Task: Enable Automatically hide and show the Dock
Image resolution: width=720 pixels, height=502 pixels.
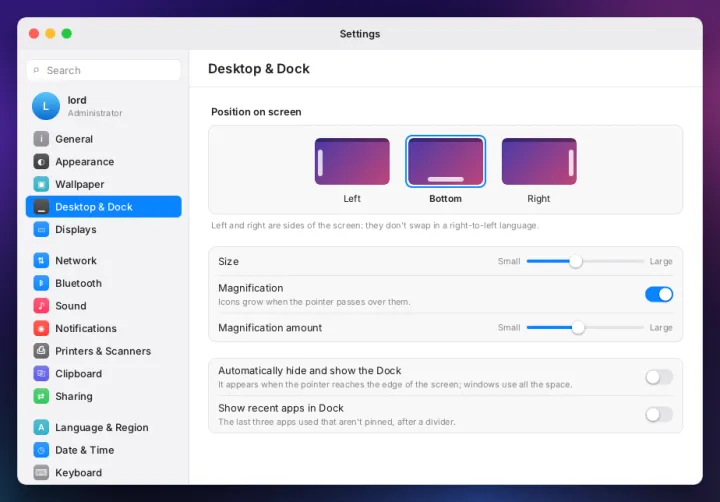Action: [x=659, y=377]
